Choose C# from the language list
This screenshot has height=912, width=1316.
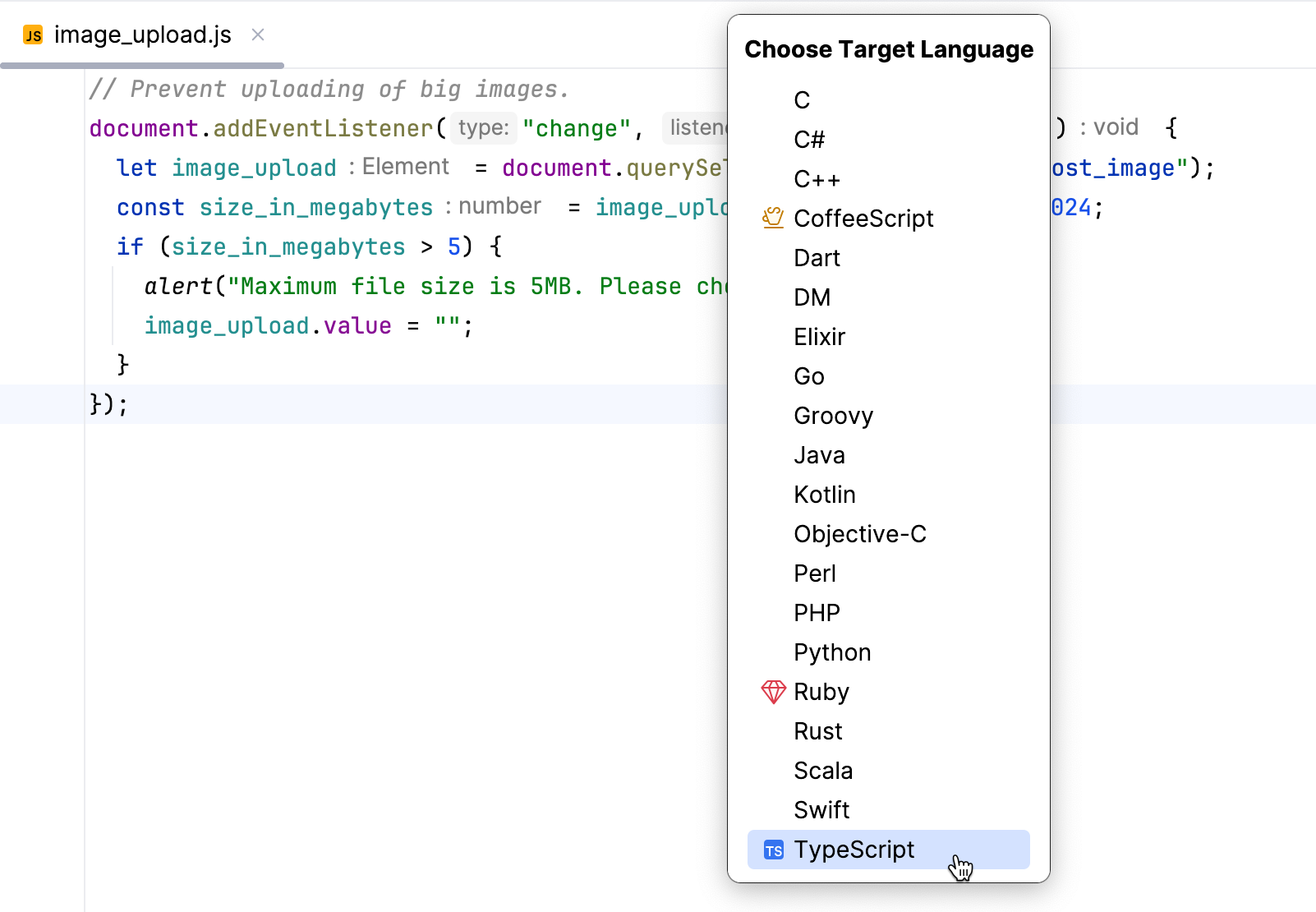pyautogui.click(x=888, y=140)
